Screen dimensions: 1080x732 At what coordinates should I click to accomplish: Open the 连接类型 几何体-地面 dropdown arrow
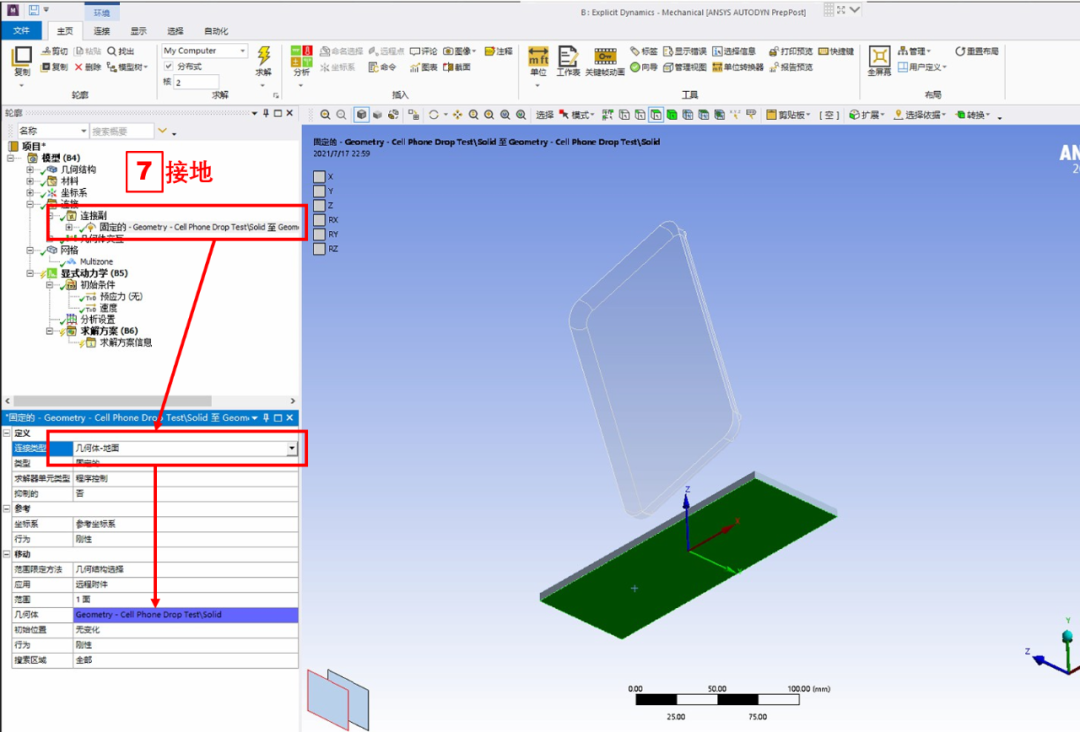click(x=292, y=448)
